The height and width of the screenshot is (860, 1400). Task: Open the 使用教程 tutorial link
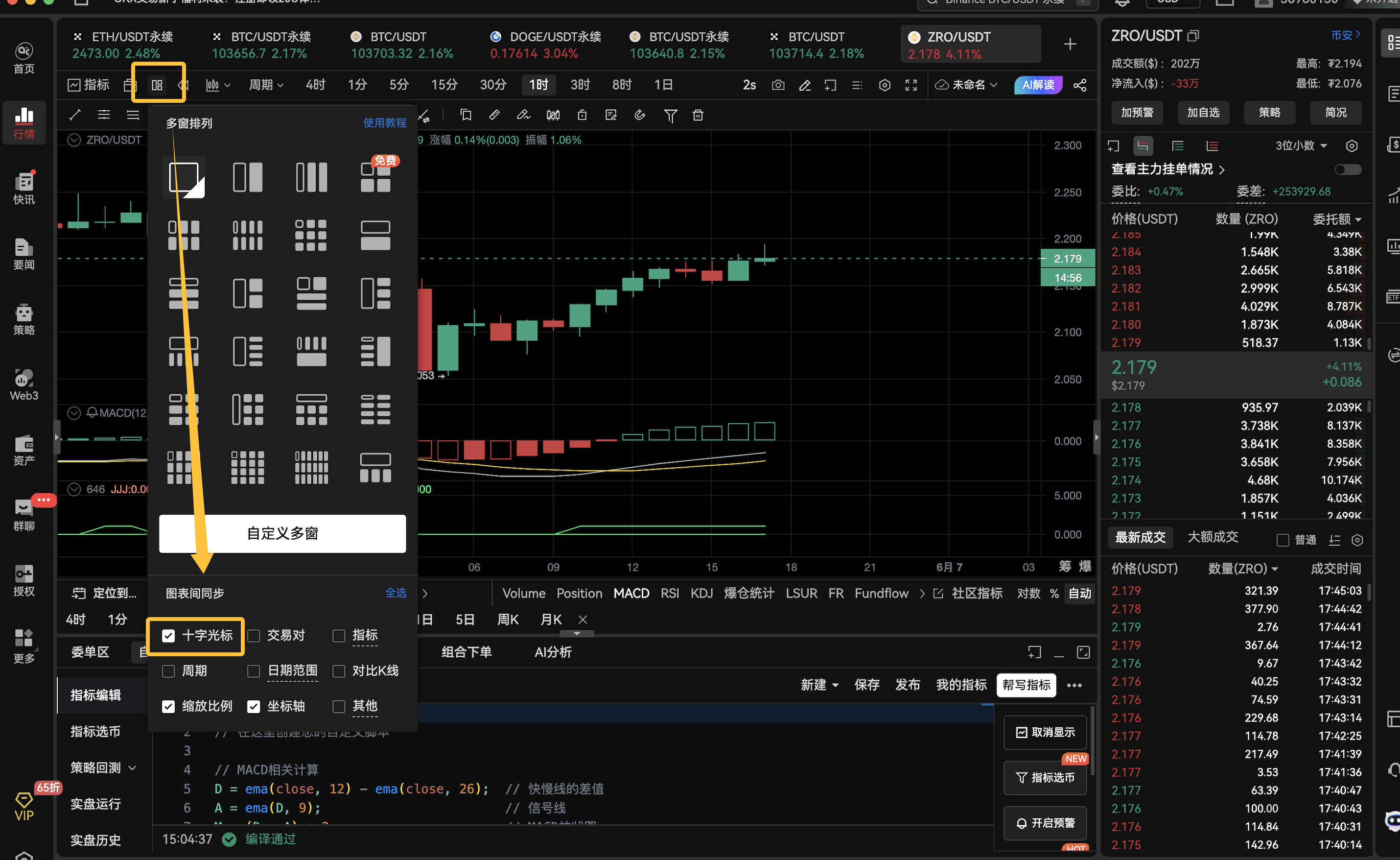click(385, 123)
